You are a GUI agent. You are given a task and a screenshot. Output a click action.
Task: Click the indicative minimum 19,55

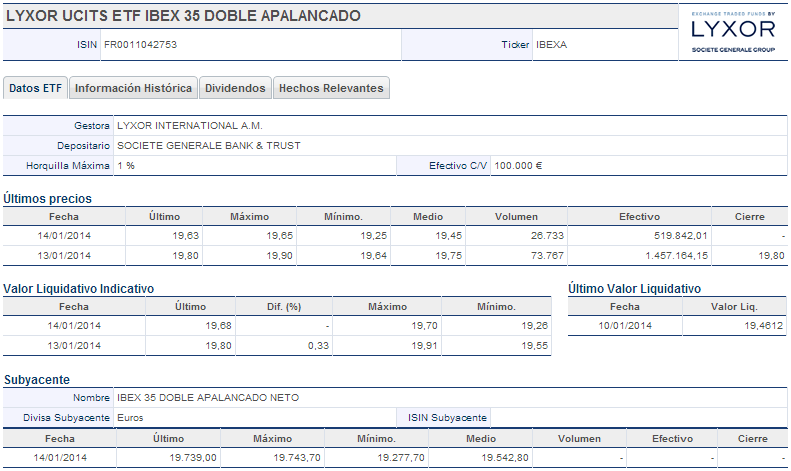click(x=535, y=346)
